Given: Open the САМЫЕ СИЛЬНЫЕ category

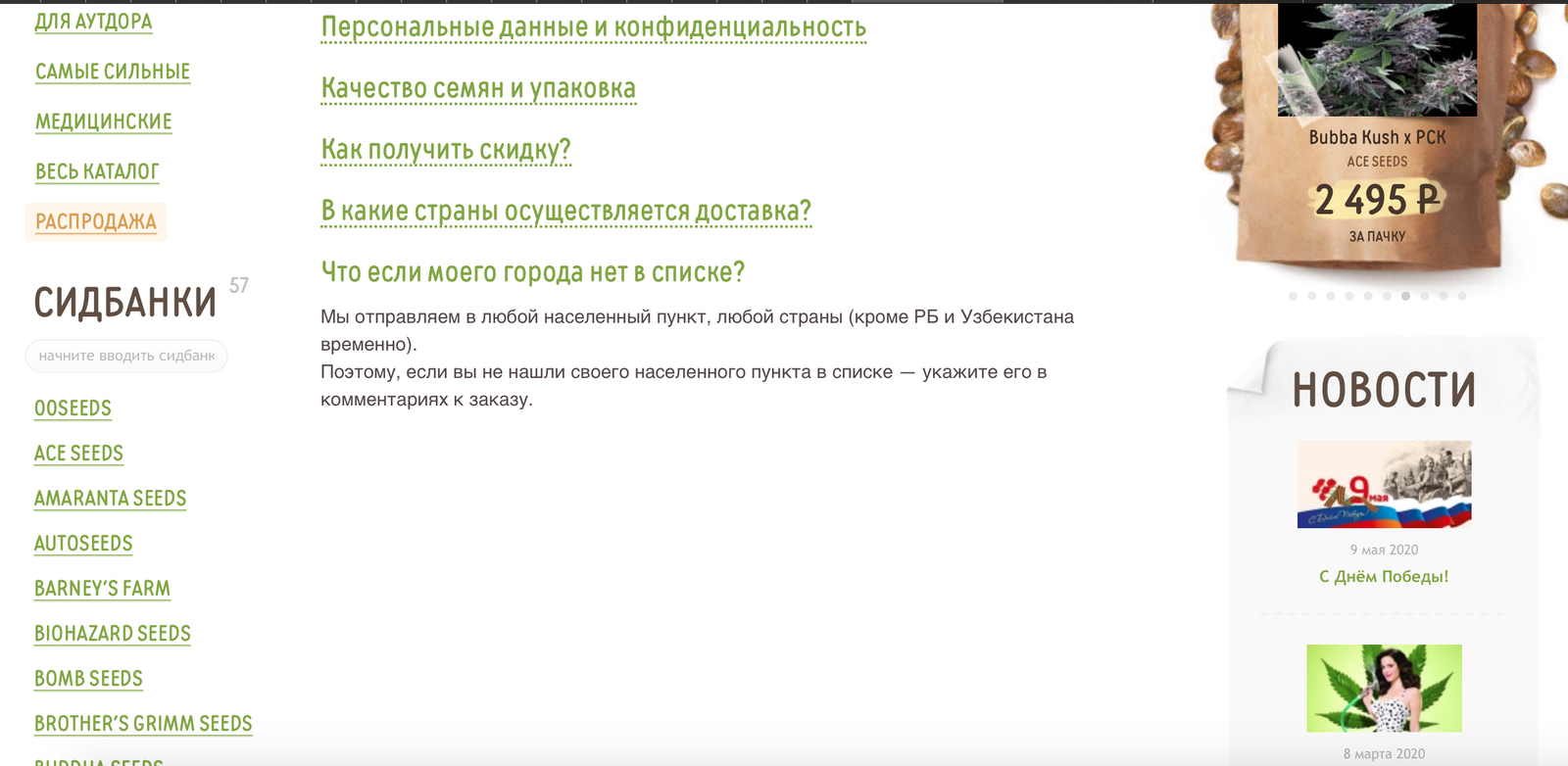Looking at the screenshot, I should coord(113,72).
